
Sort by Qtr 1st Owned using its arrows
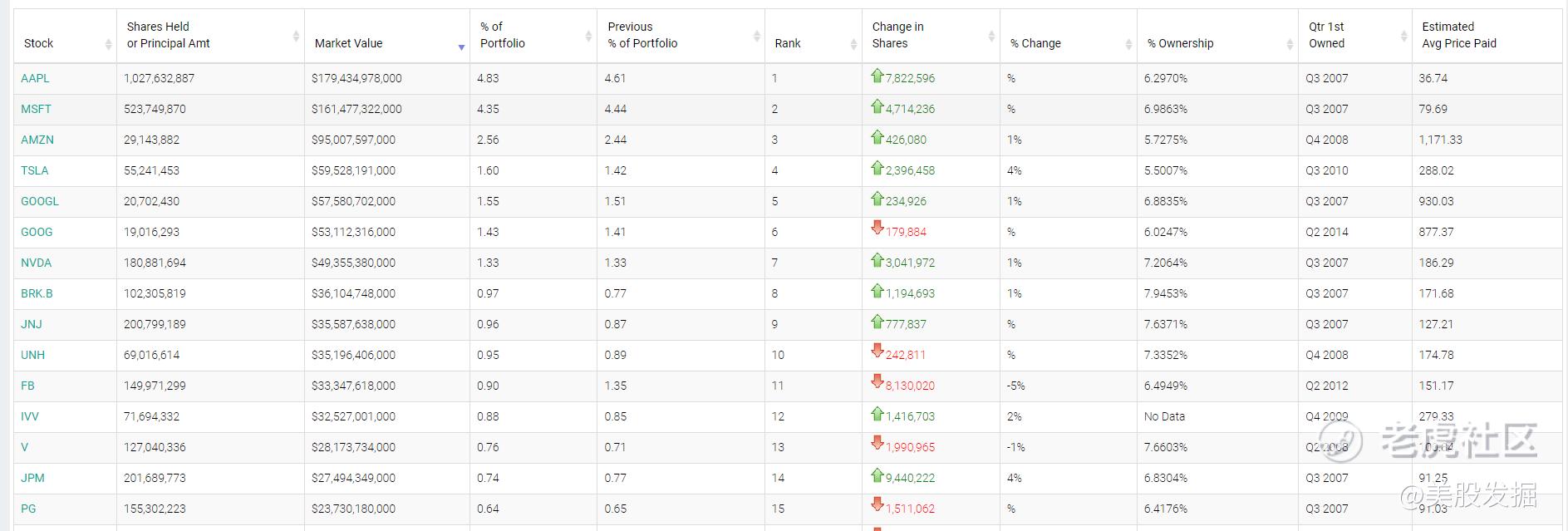tap(1403, 36)
